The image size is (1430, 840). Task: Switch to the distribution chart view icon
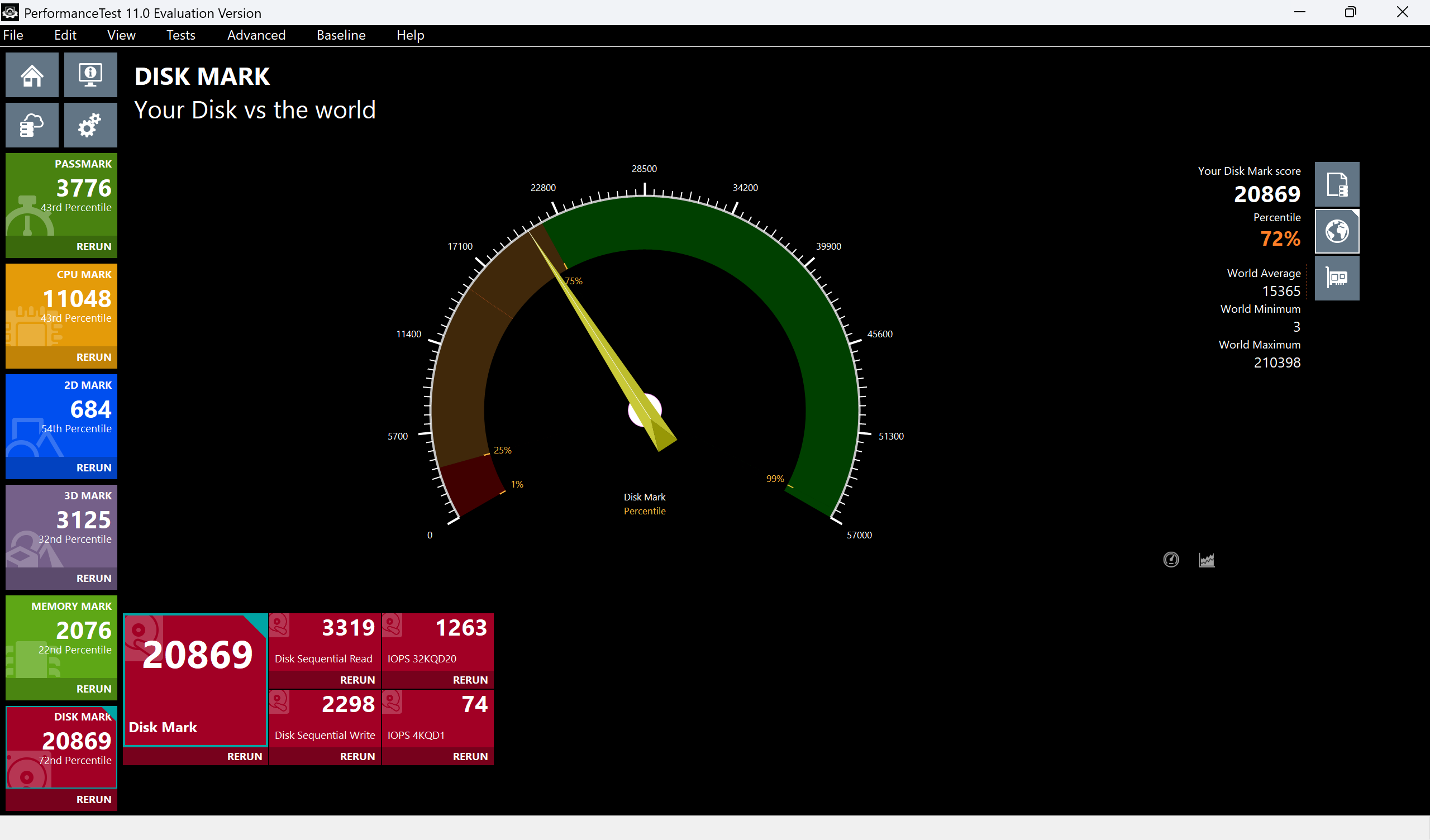pyautogui.click(x=1207, y=560)
